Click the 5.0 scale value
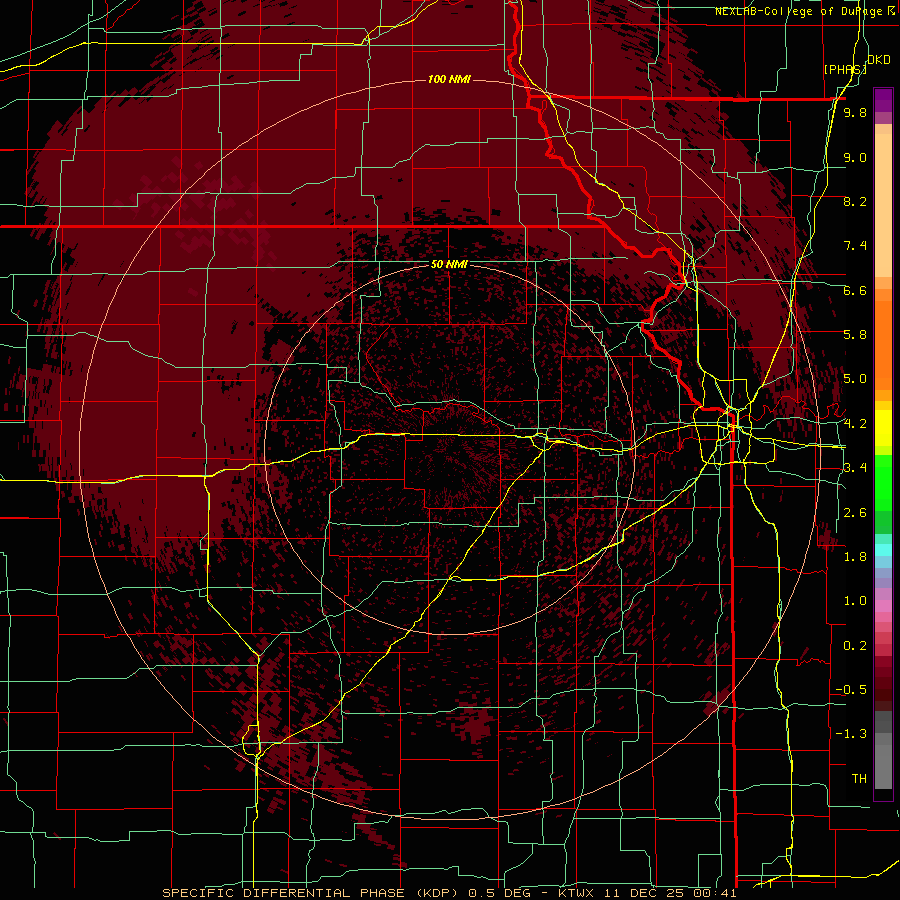This screenshot has height=900, width=900. click(855, 379)
